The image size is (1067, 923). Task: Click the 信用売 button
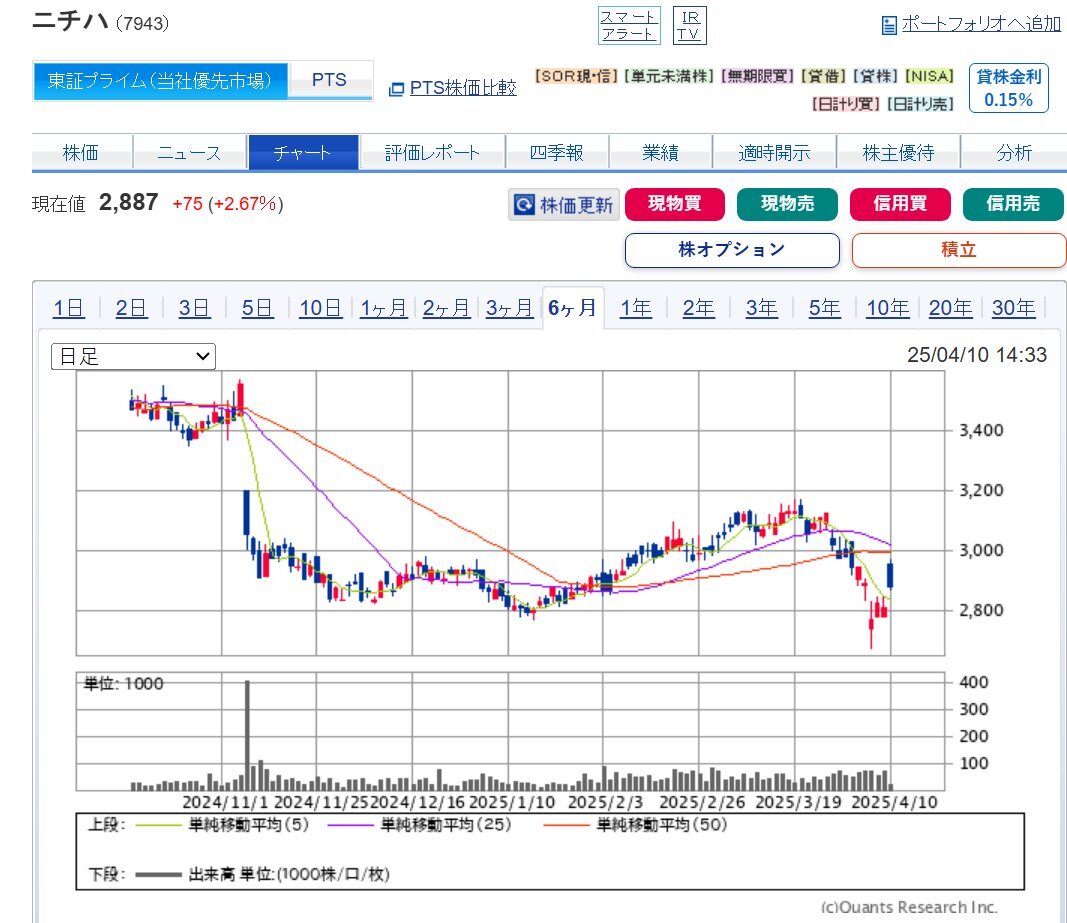[x=1013, y=204]
